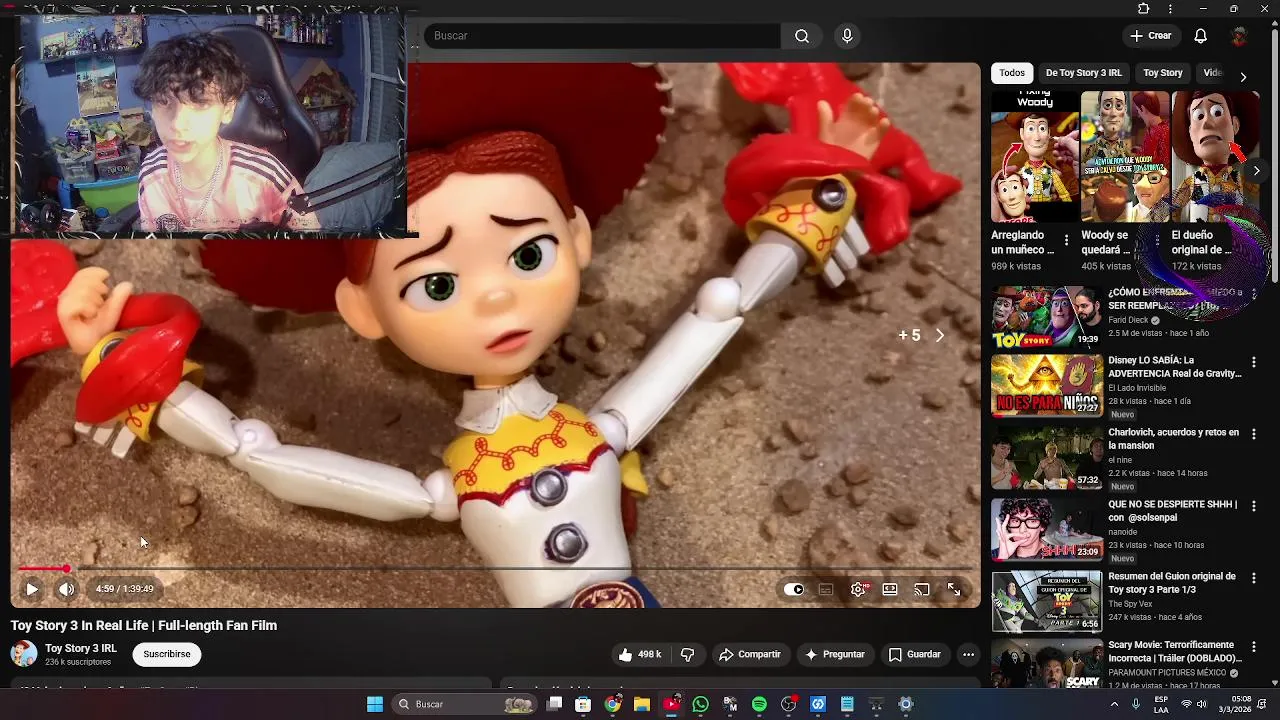The width and height of the screenshot is (1280, 720).
Task: Start voice search with microphone
Action: pyautogui.click(x=847, y=36)
